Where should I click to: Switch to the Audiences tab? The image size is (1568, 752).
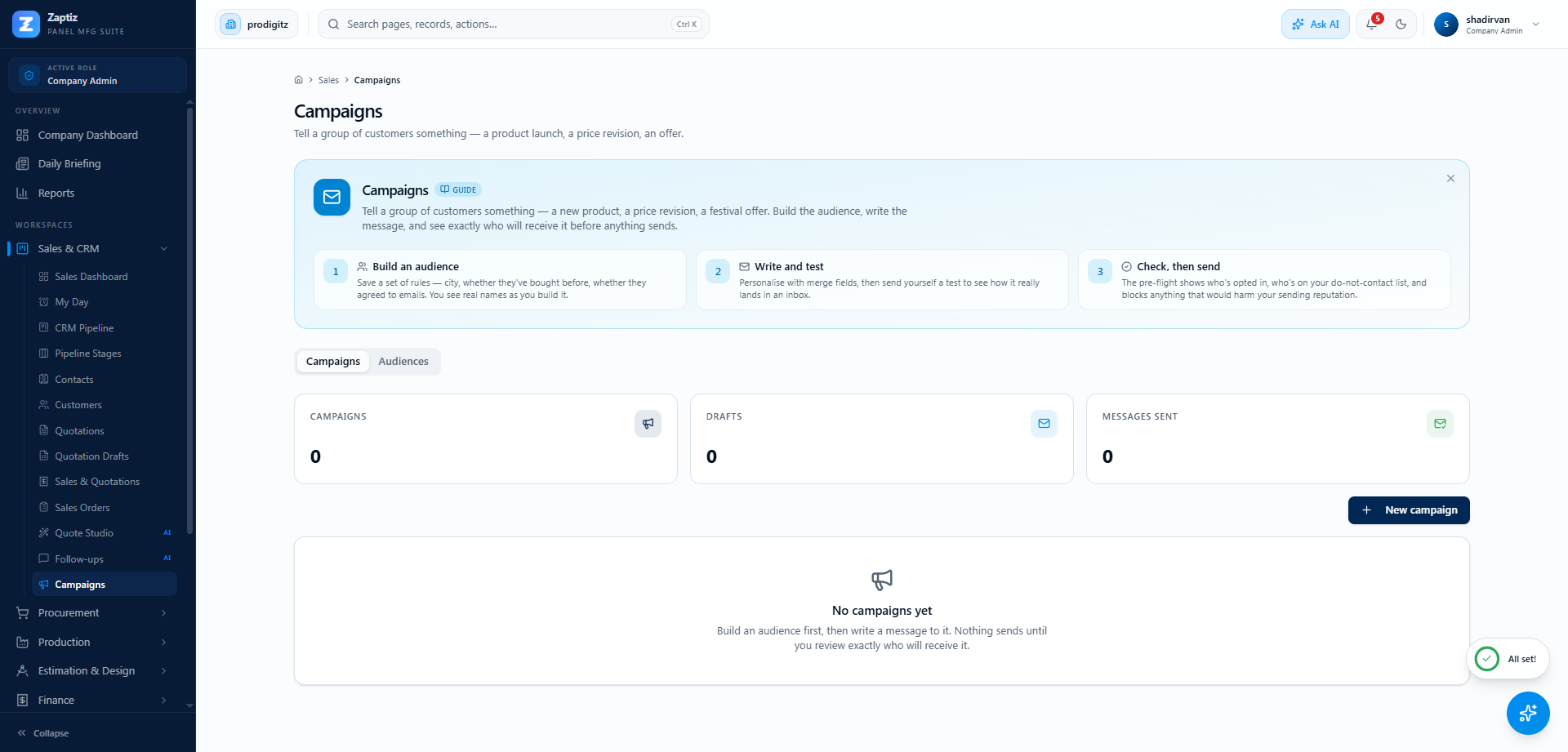pyautogui.click(x=403, y=362)
